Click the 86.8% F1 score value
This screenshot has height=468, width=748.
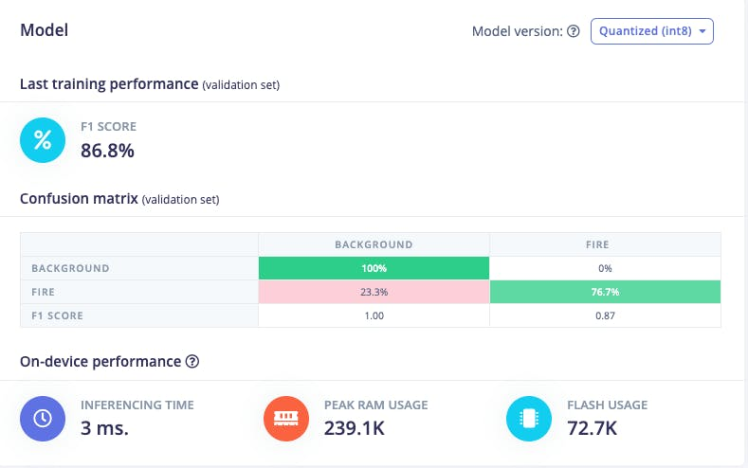(107, 151)
